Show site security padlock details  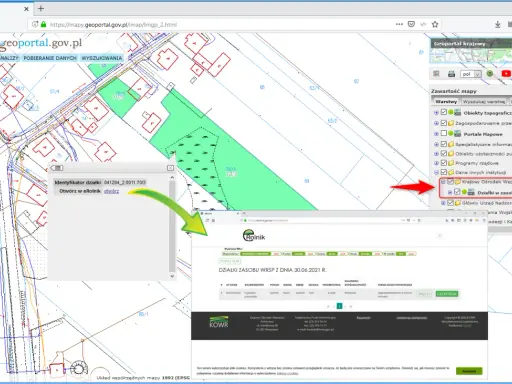pos(43,24)
